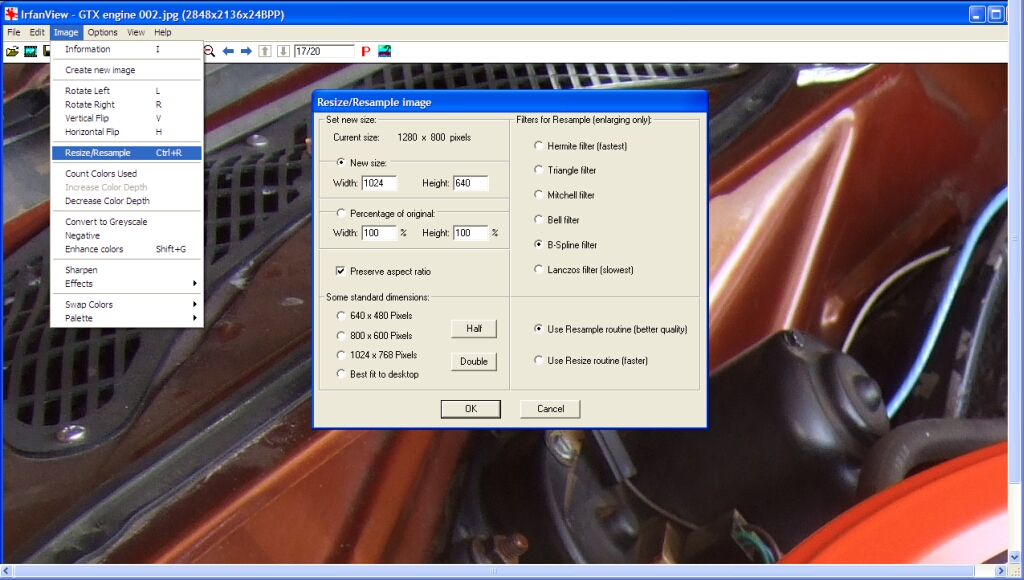The width and height of the screenshot is (1024, 580).
Task: Select the Lanczos filter (slowest) option
Action: [x=539, y=269]
